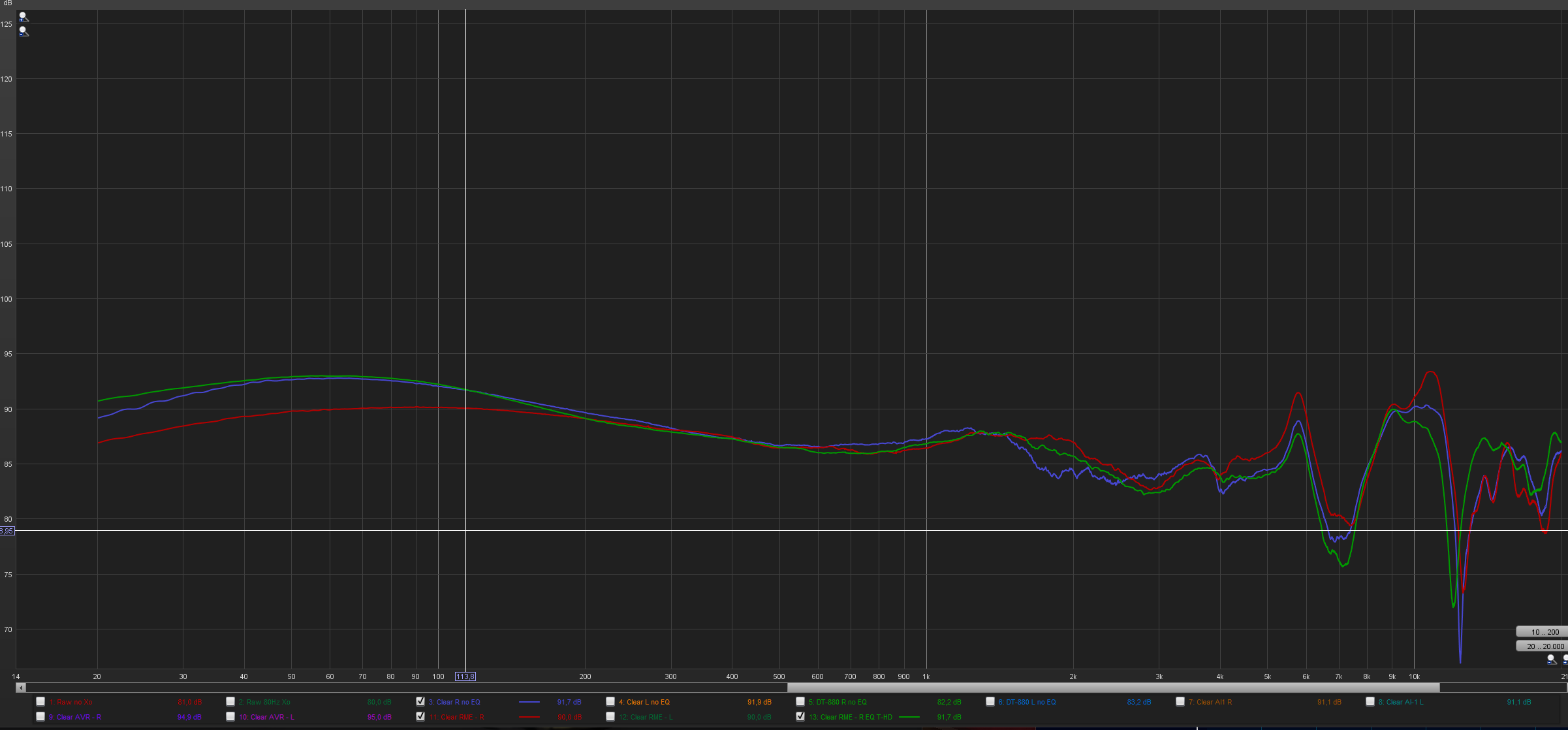The width and height of the screenshot is (1568, 730).
Task: Click the 91,7 dB value of trace 3
Action: [569, 702]
